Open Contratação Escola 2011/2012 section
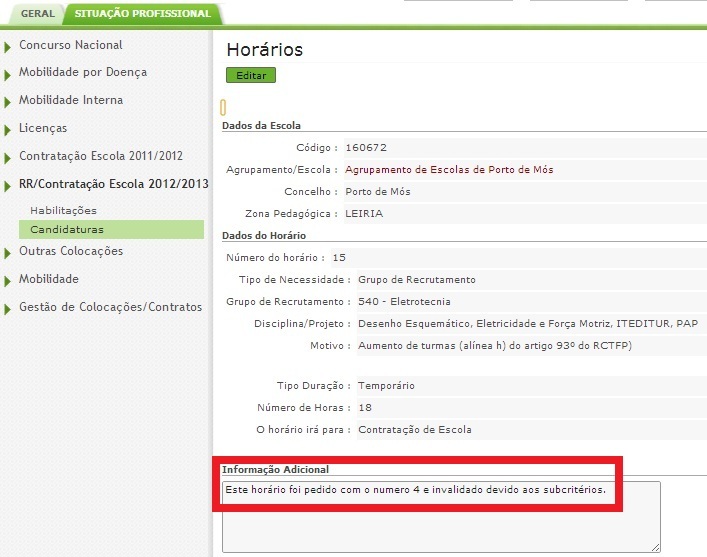Viewport: 707px width, 557px height. pos(100,157)
